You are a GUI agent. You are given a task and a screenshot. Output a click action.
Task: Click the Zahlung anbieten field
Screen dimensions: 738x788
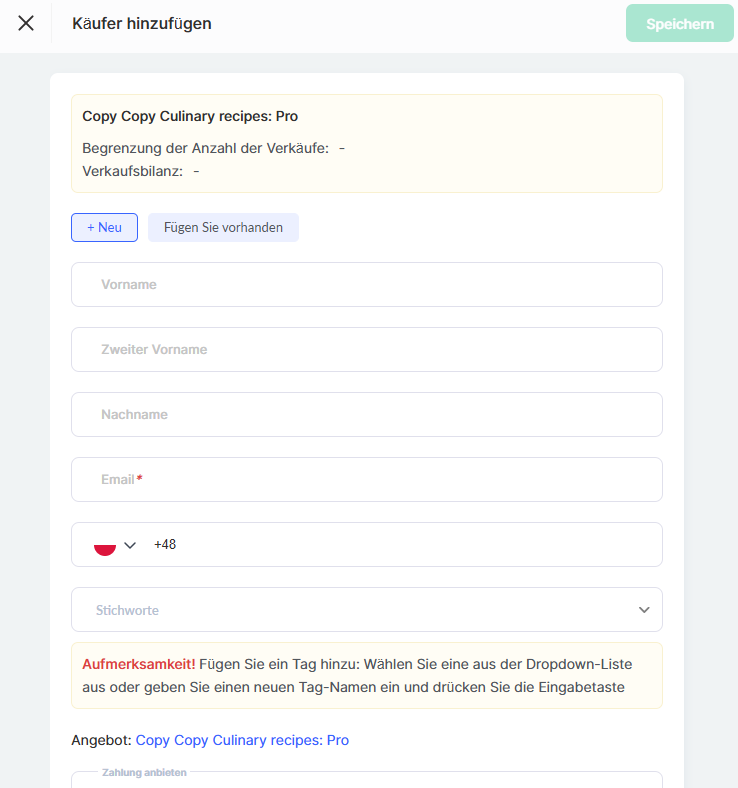(366, 781)
